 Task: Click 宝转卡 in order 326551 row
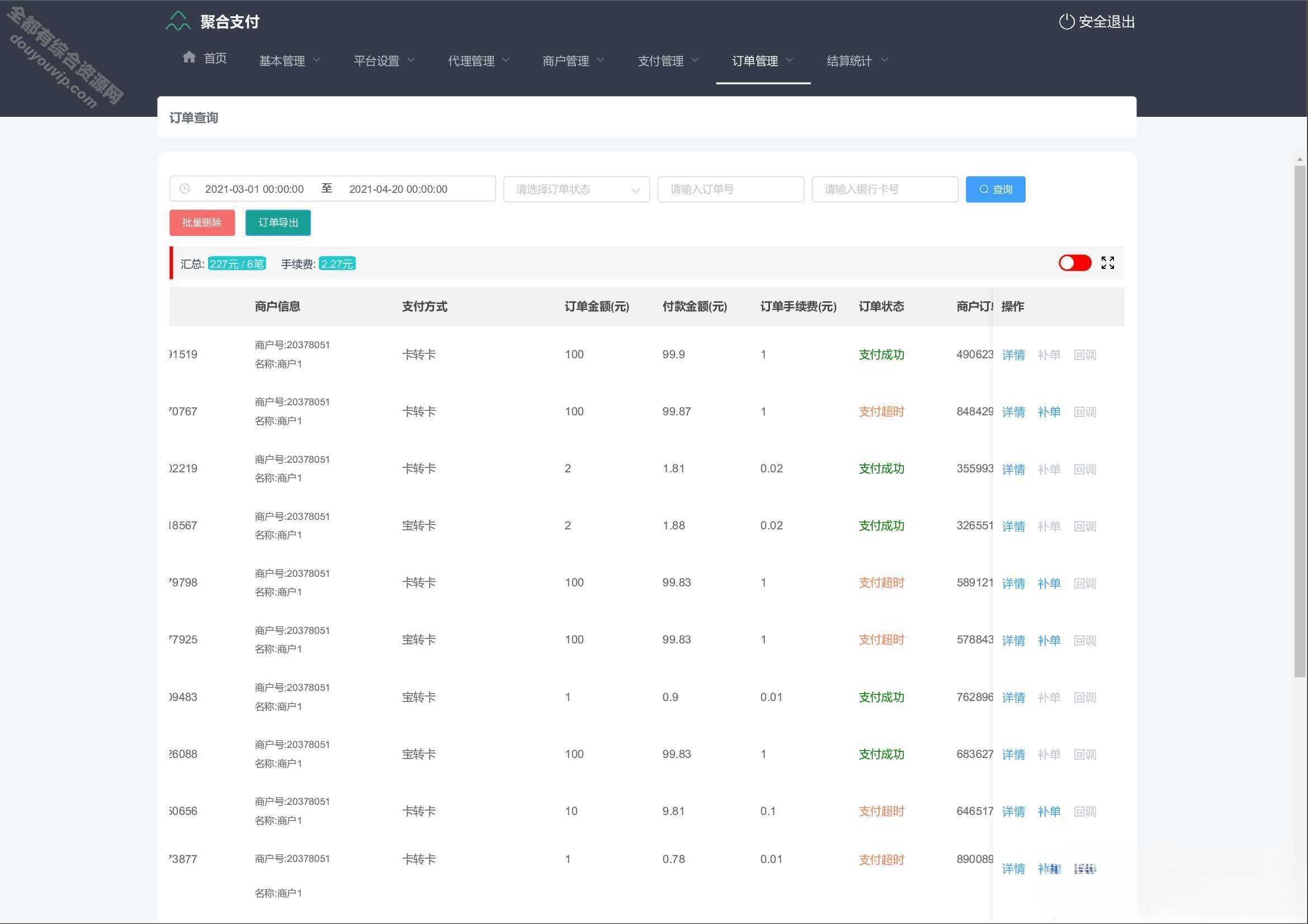coord(419,525)
